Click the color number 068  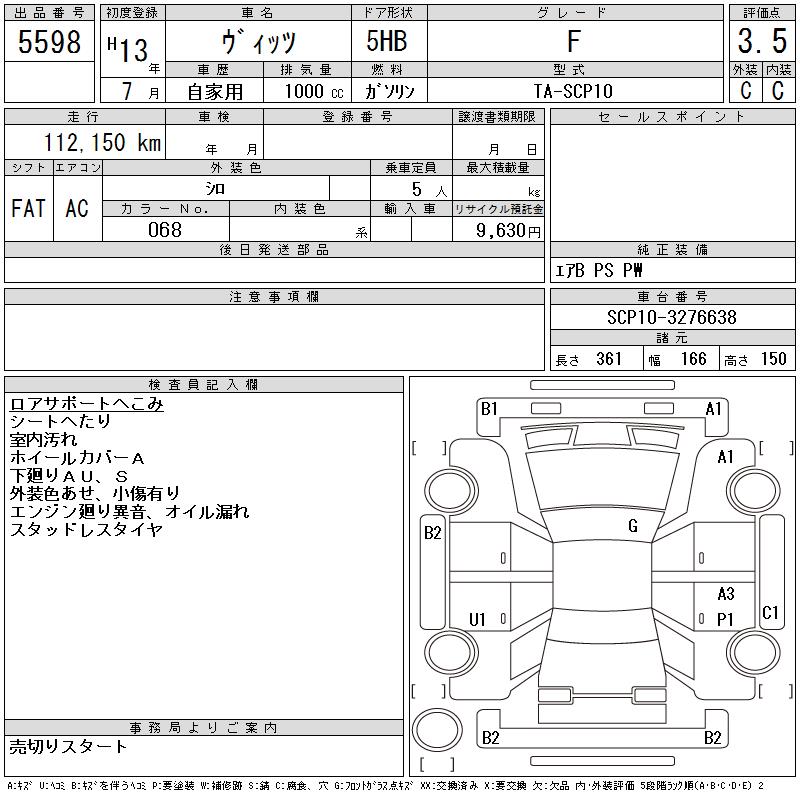[165, 230]
